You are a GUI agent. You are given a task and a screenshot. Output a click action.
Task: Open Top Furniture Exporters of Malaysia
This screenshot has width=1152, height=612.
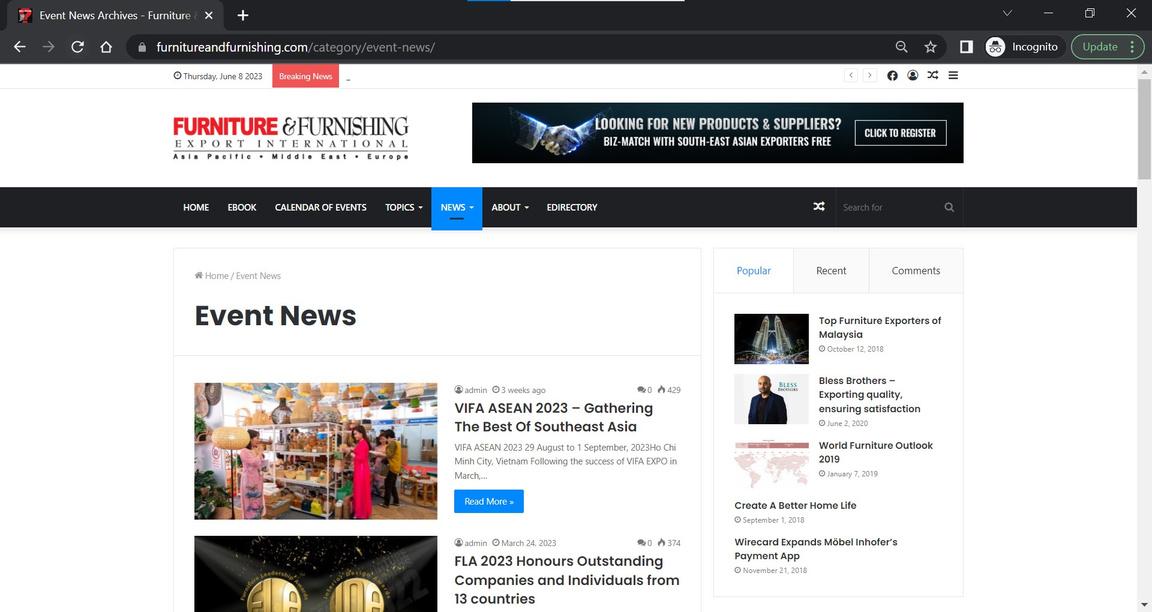pyautogui.click(x=879, y=327)
